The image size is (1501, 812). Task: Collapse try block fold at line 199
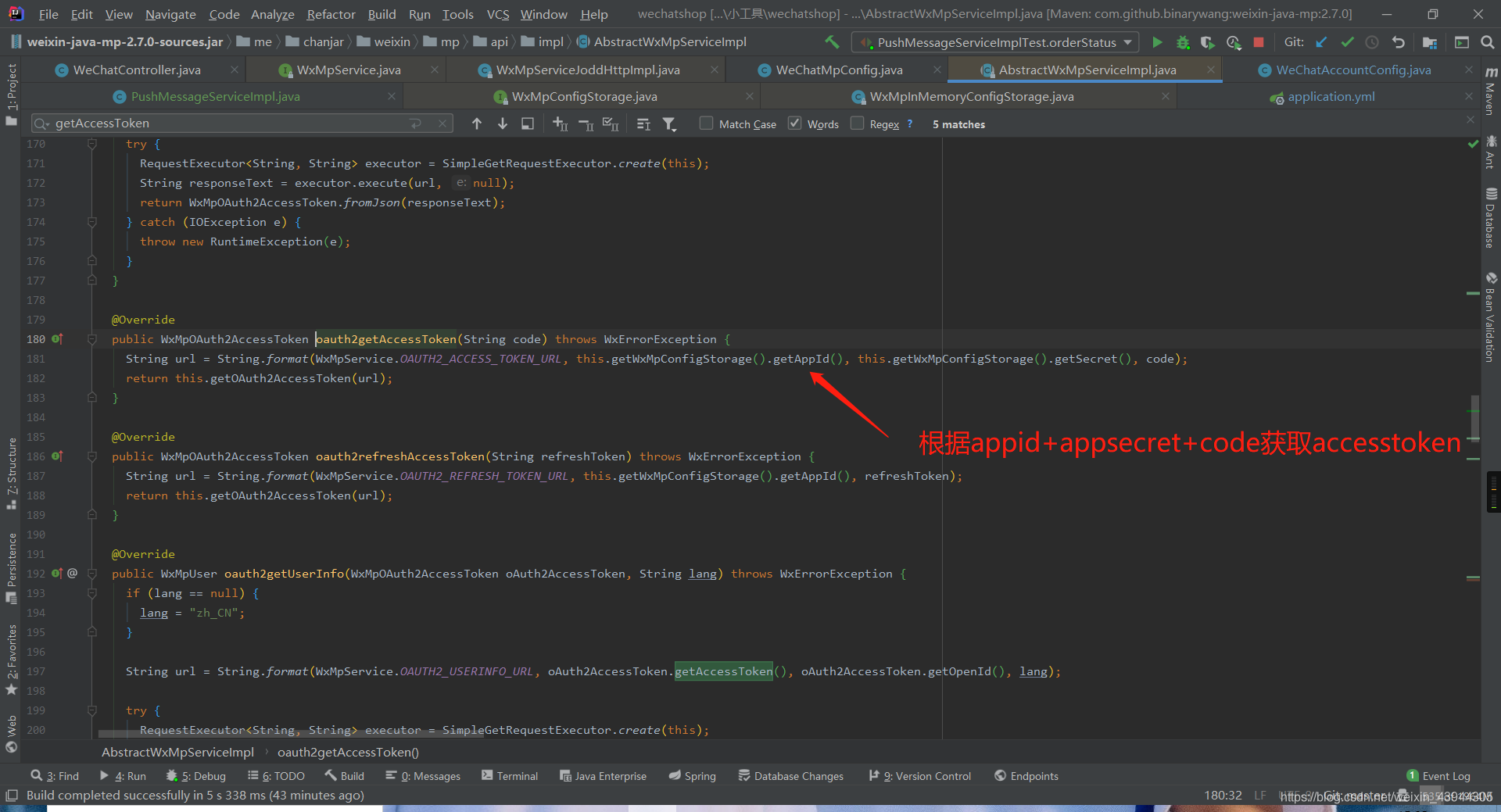[92, 710]
